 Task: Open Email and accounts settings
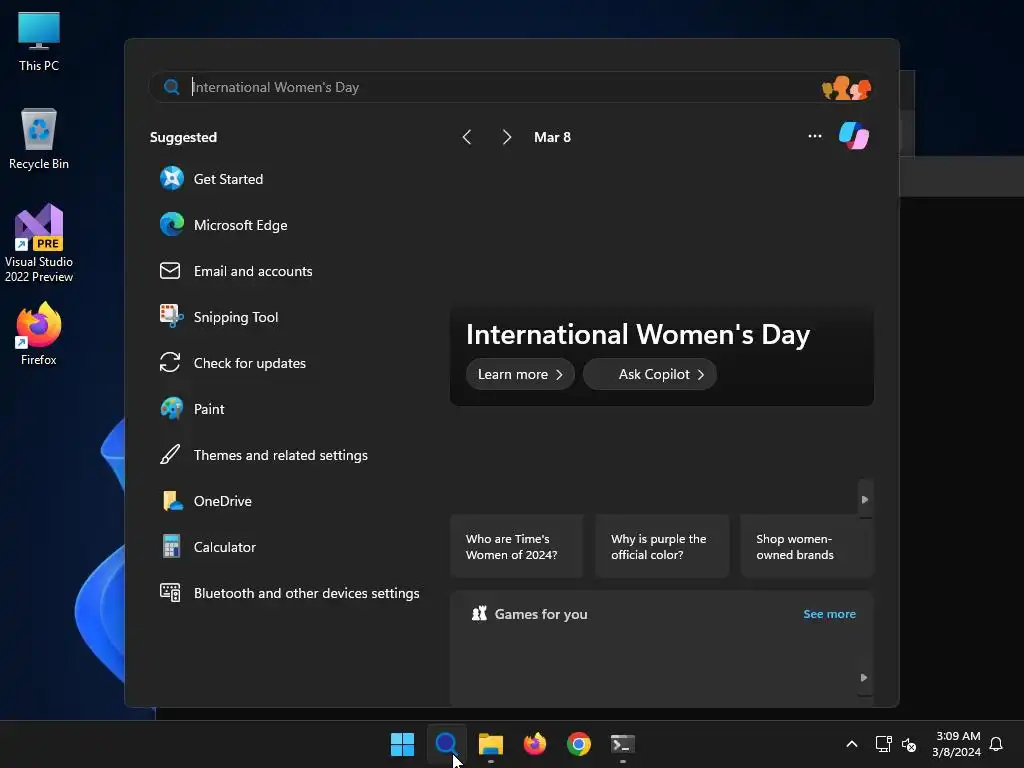236,270
